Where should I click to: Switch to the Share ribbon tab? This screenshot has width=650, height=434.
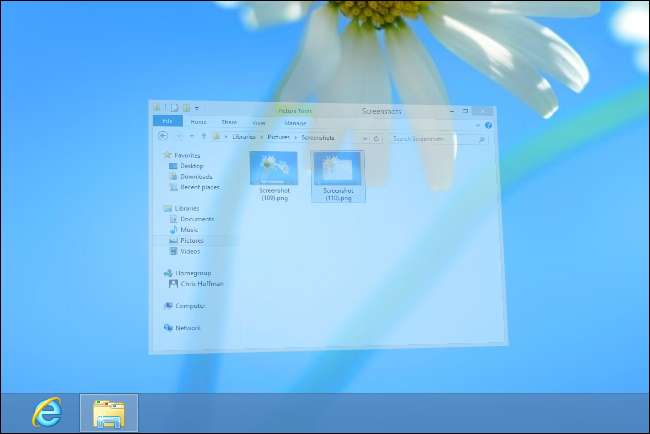(x=229, y=122)
